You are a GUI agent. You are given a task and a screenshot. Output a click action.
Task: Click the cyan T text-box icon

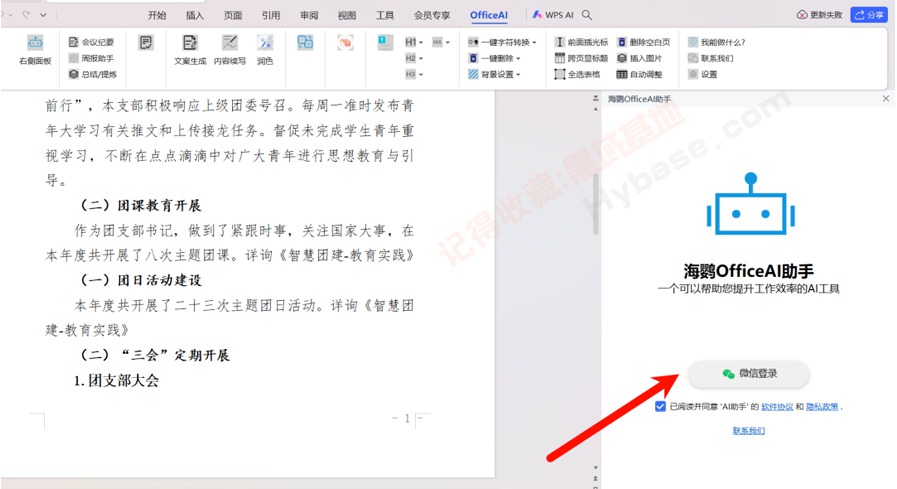(x=385, y=42)
